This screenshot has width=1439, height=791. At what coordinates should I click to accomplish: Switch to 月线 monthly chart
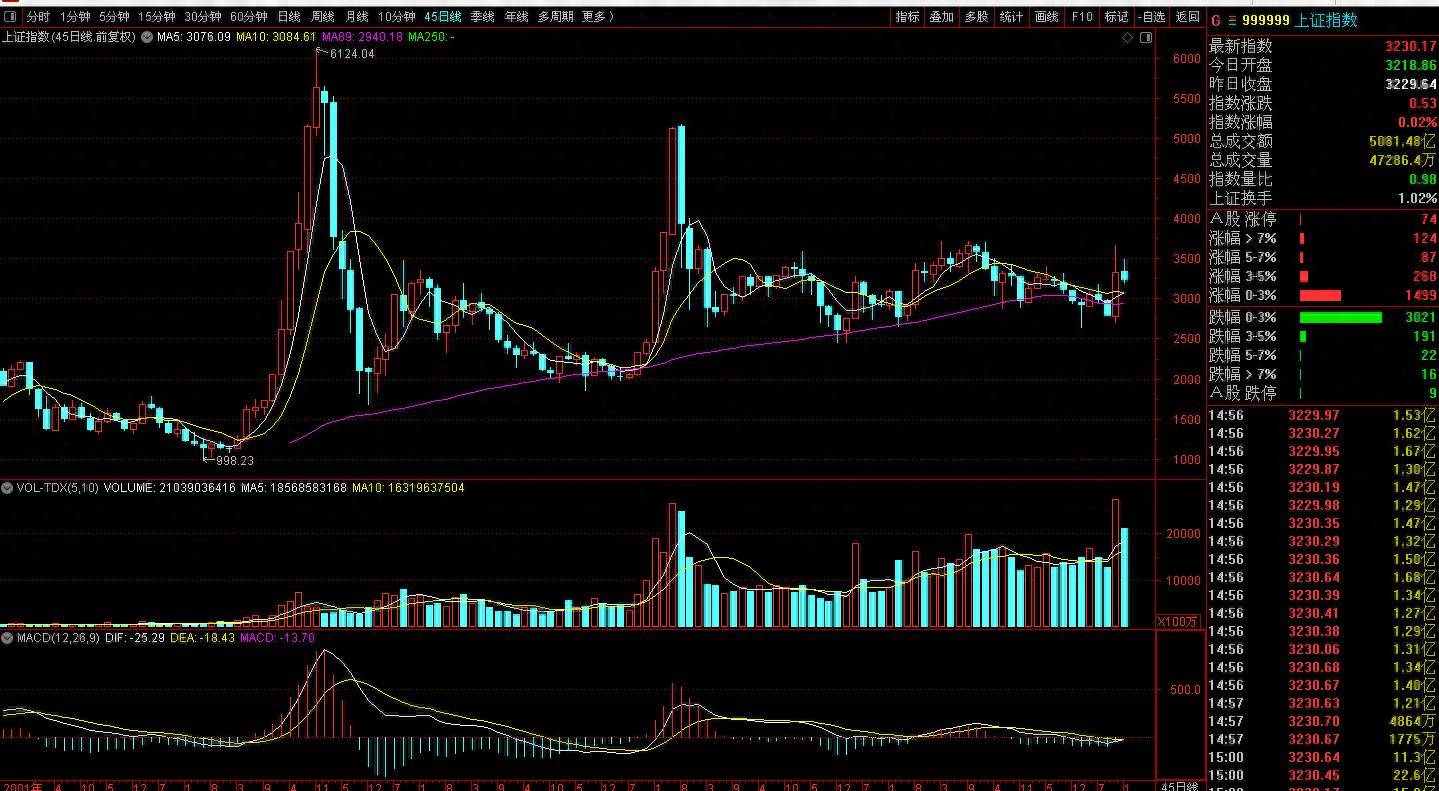[x=357, y=17]
